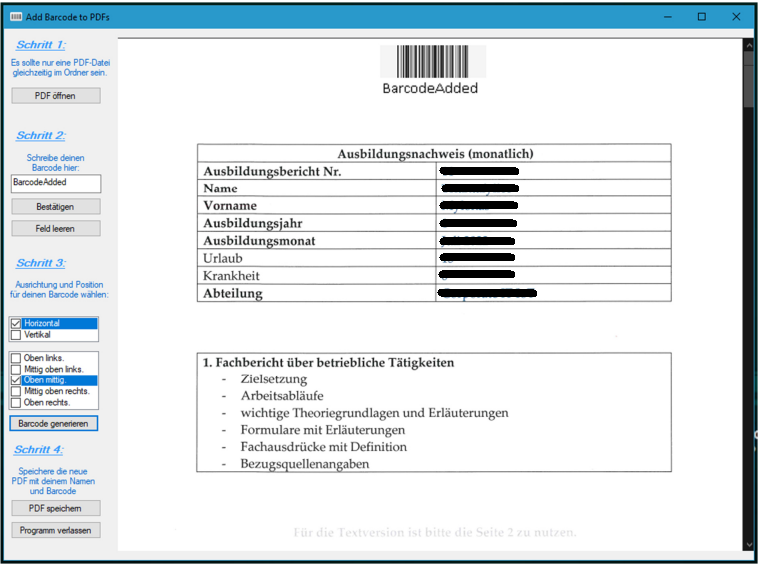Click 'BarcodeAdded' caption under the barcode
The image size is (759, 565).
430,88
